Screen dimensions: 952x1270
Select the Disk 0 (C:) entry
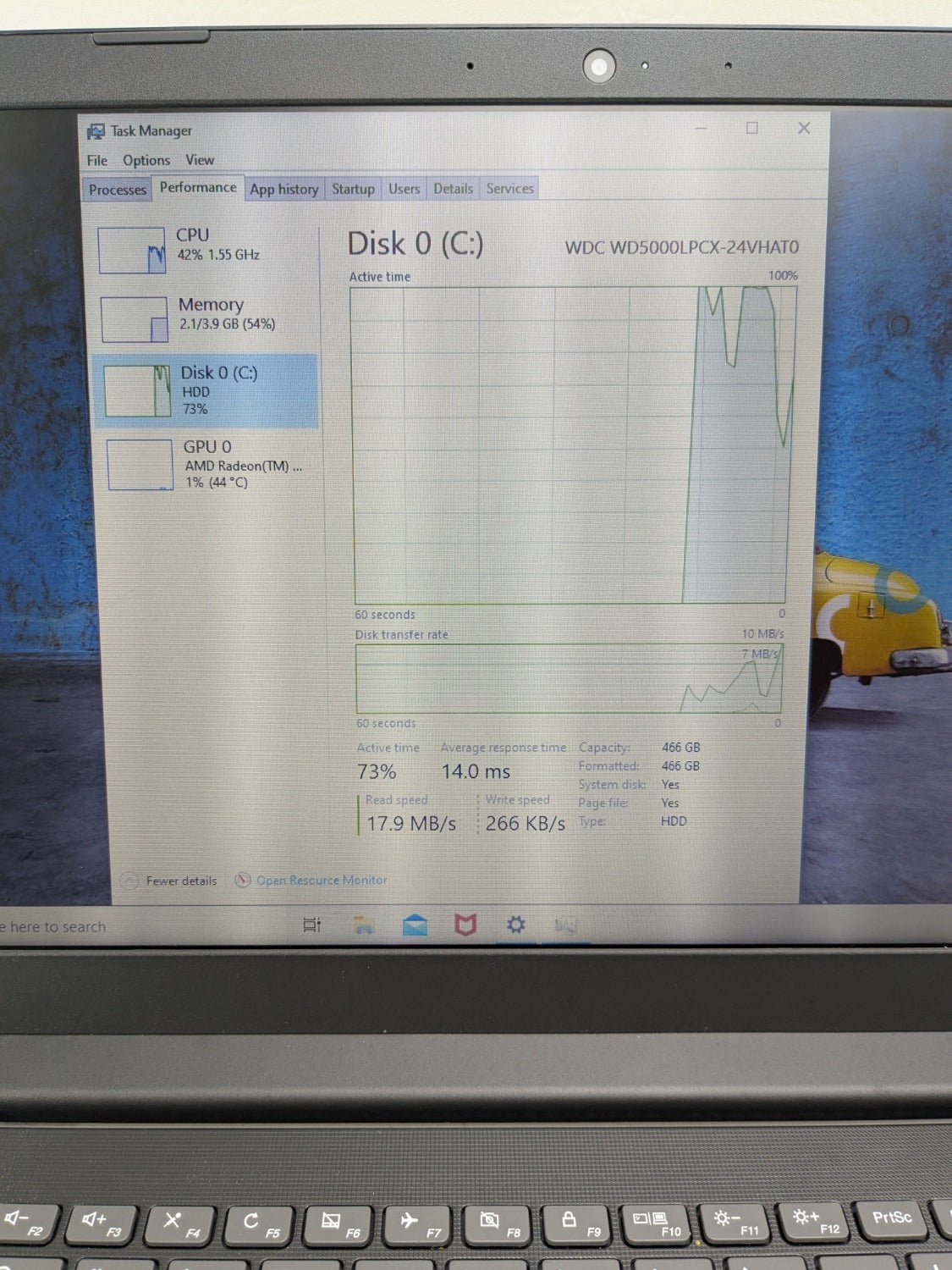pos(206,390)
